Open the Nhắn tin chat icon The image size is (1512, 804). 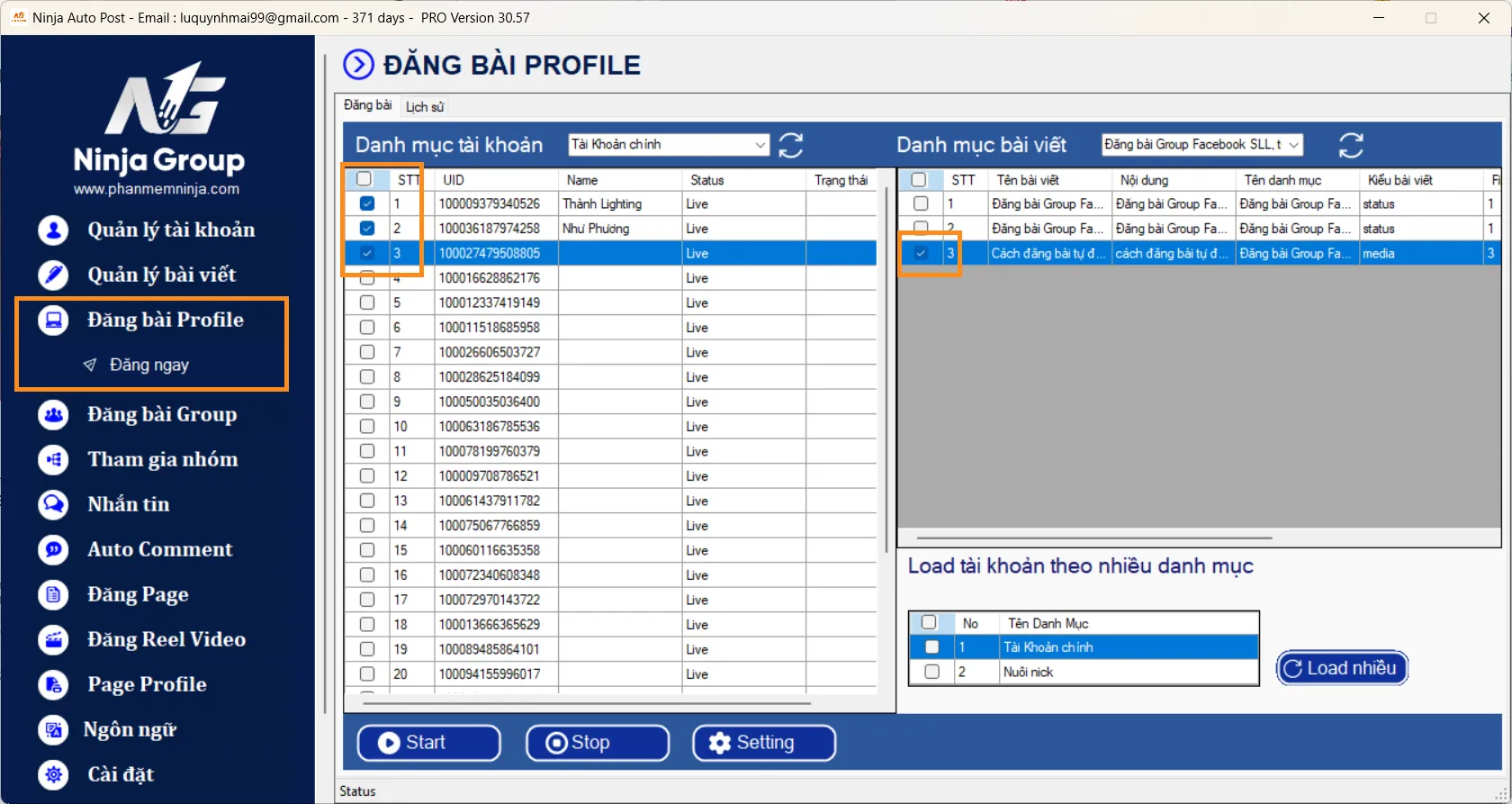53,504
